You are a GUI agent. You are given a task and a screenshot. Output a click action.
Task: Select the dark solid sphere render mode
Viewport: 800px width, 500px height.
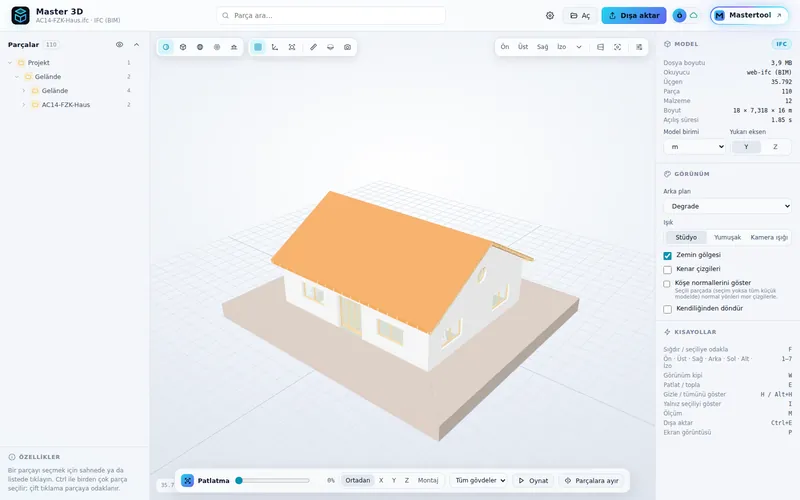[200, 47]
